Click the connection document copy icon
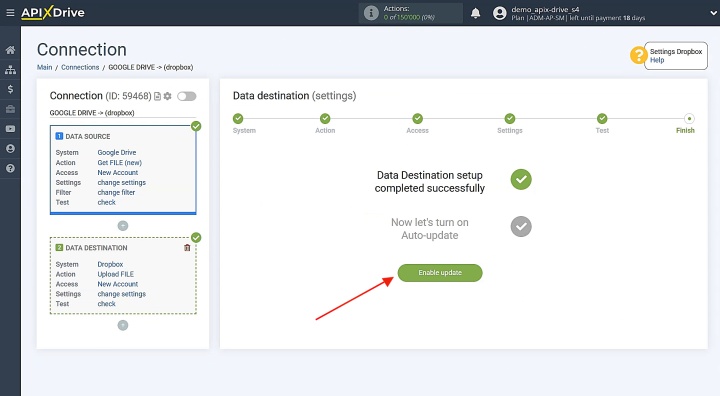 coord(158,96)
